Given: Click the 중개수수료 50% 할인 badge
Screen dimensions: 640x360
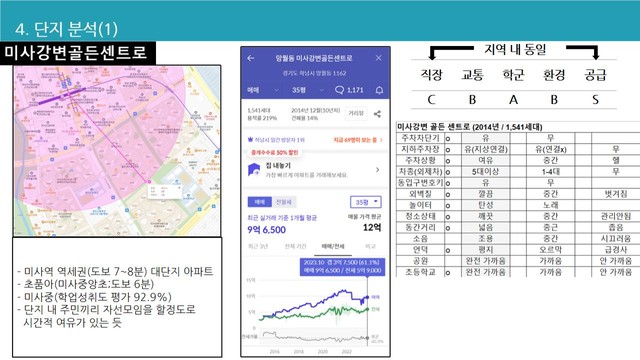Looking at the screenshot, I should click(274, 152).
